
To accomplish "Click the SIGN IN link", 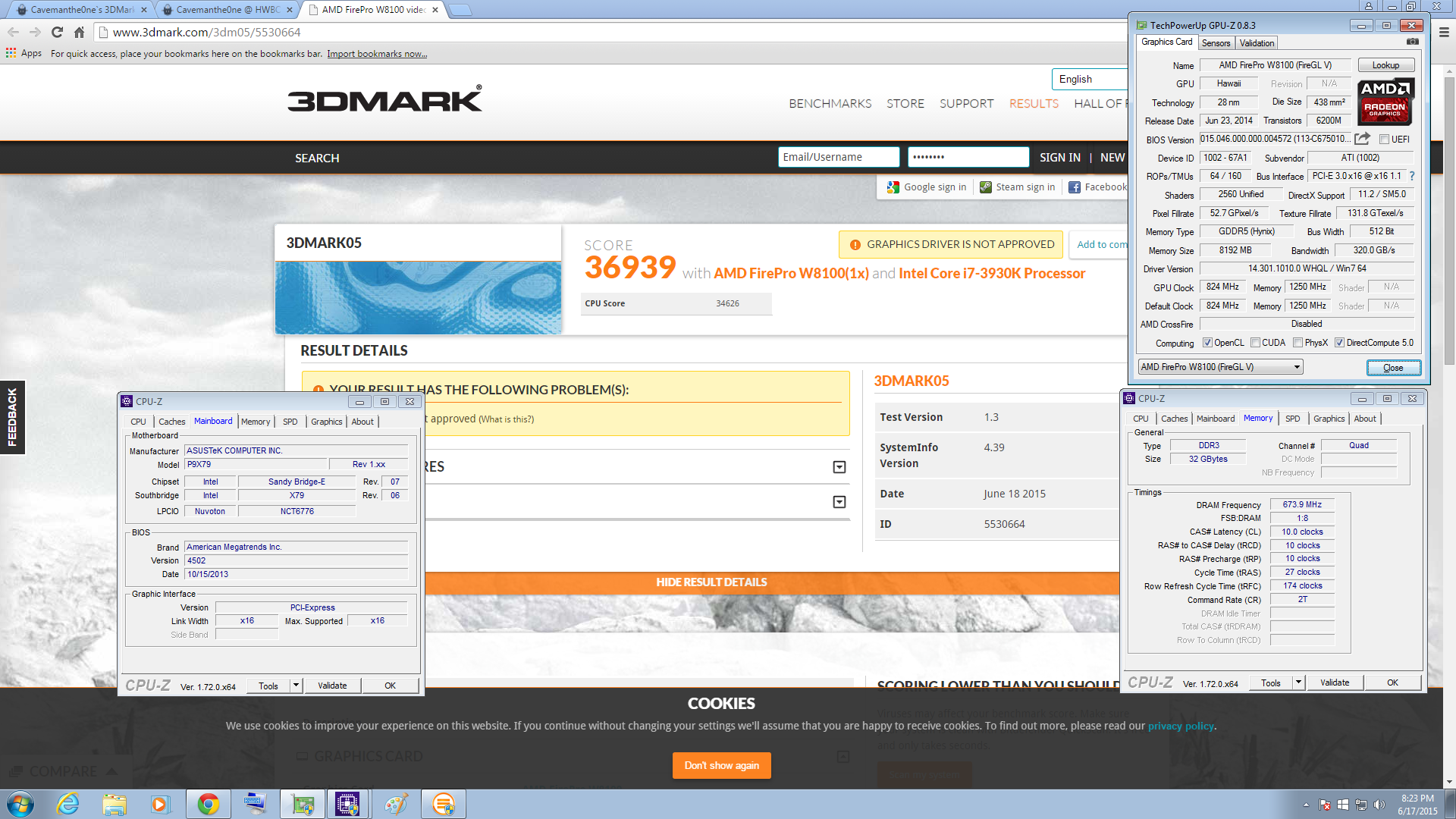I will 1059,157.
